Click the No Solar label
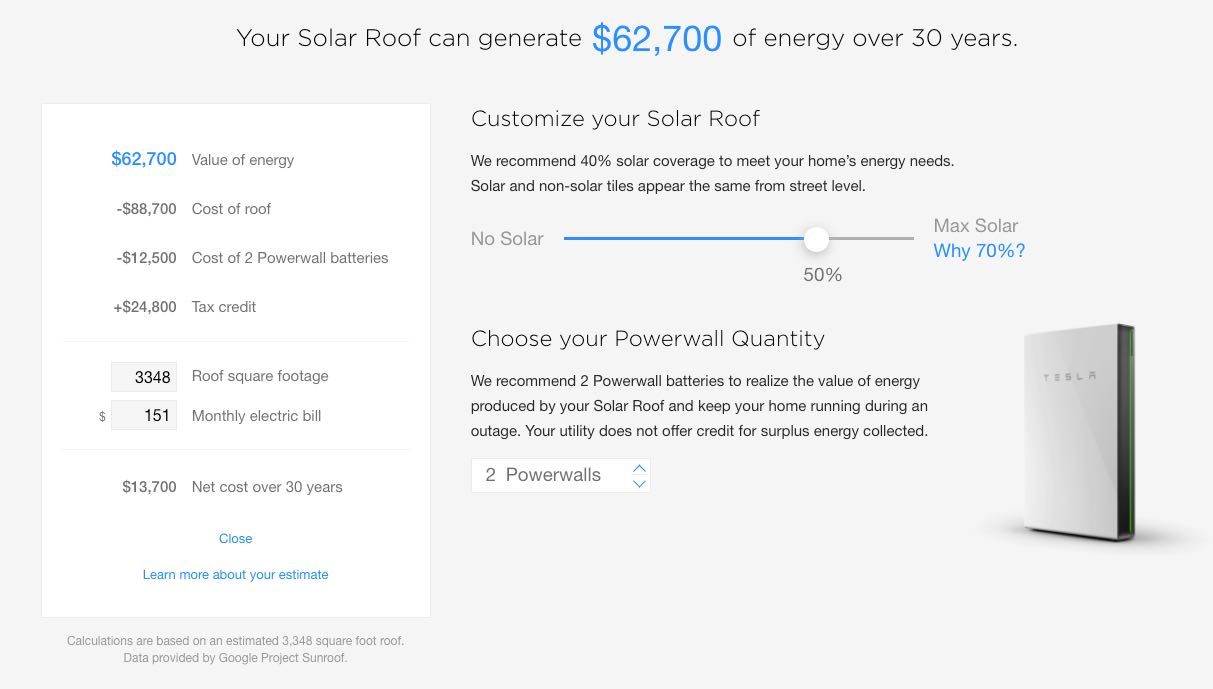The image size is (1213, 689). (507, 239)
